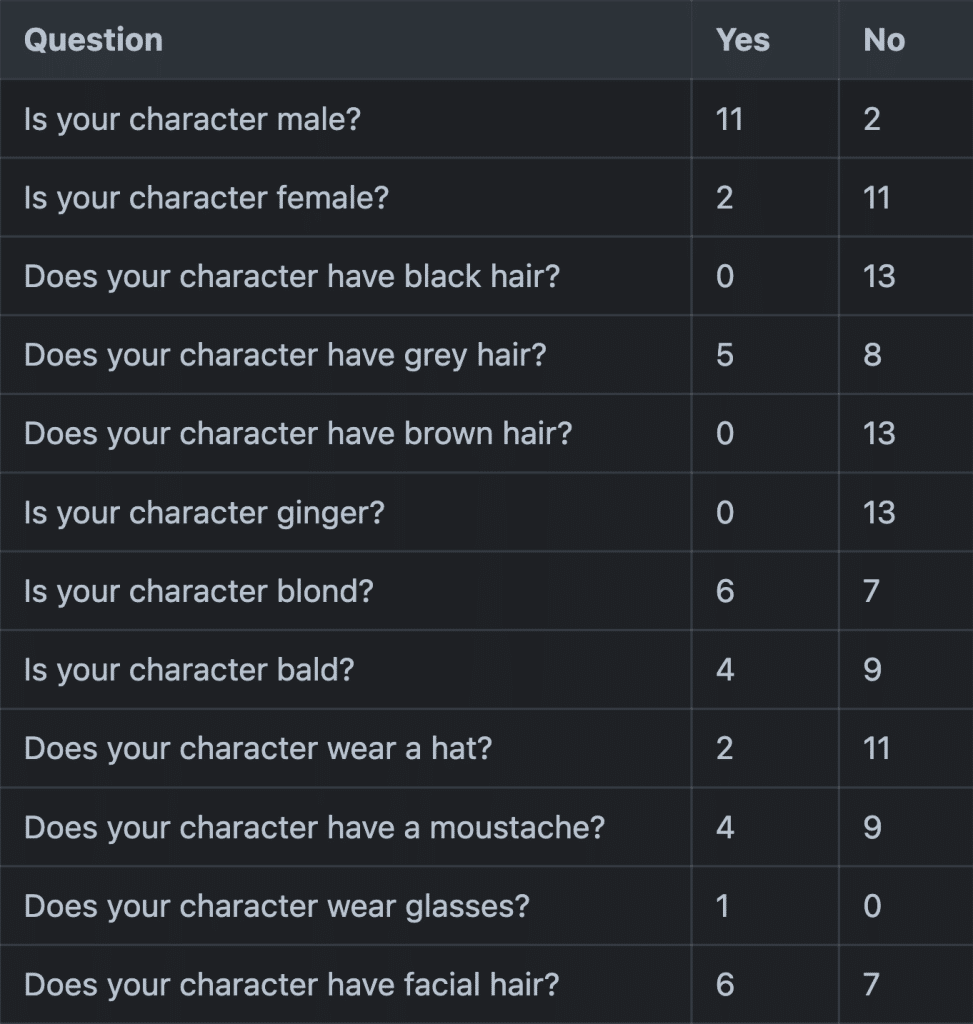The height and width of the screenshot is (1024, 973).
Task: Click the Yes count for the male question
Action: coord(729,119)
